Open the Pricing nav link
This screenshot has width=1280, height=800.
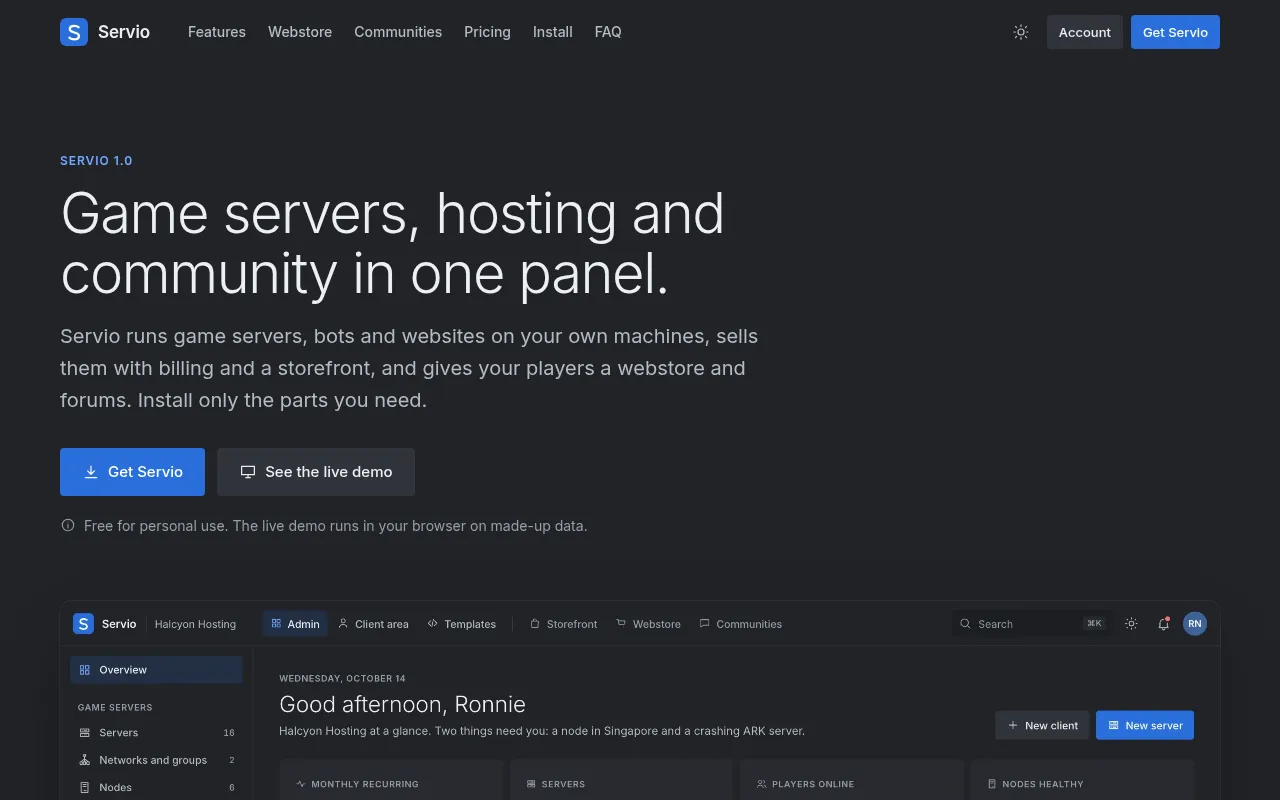pos(487,32)
